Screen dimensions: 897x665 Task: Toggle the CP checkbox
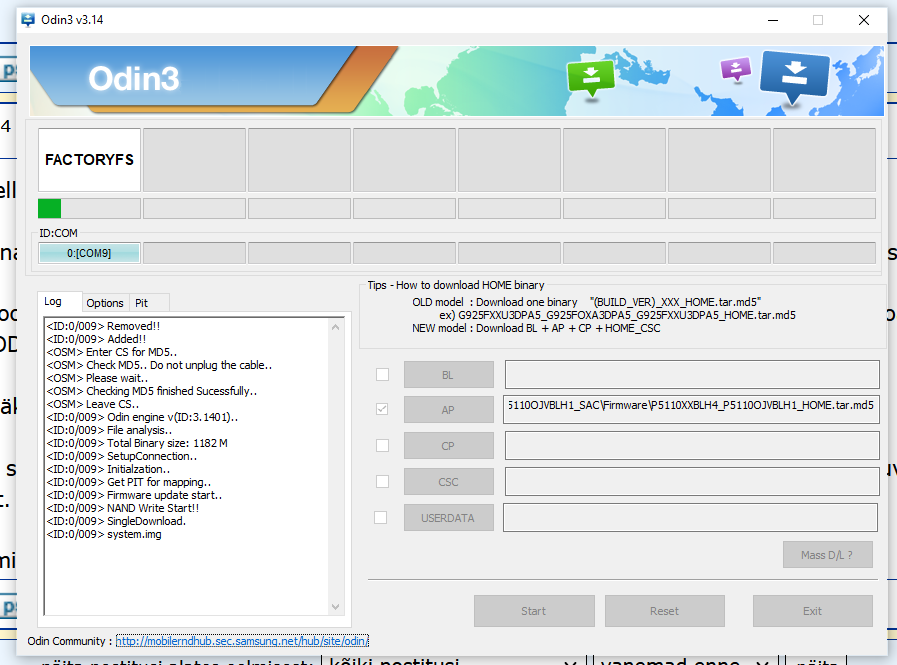382,445
